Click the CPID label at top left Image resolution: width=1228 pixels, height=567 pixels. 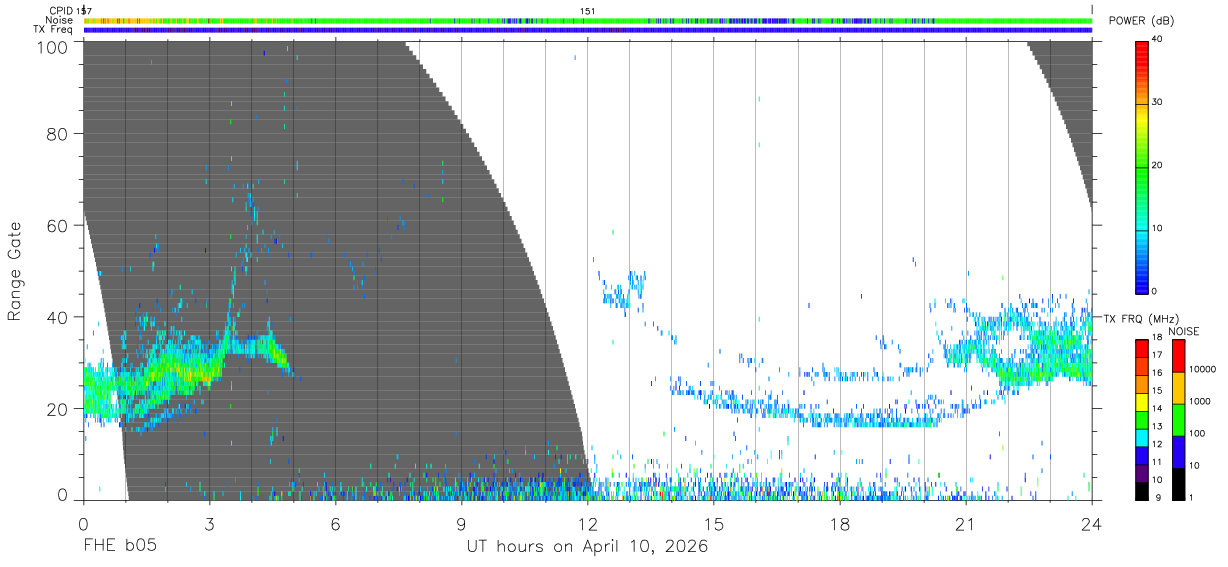59,11
